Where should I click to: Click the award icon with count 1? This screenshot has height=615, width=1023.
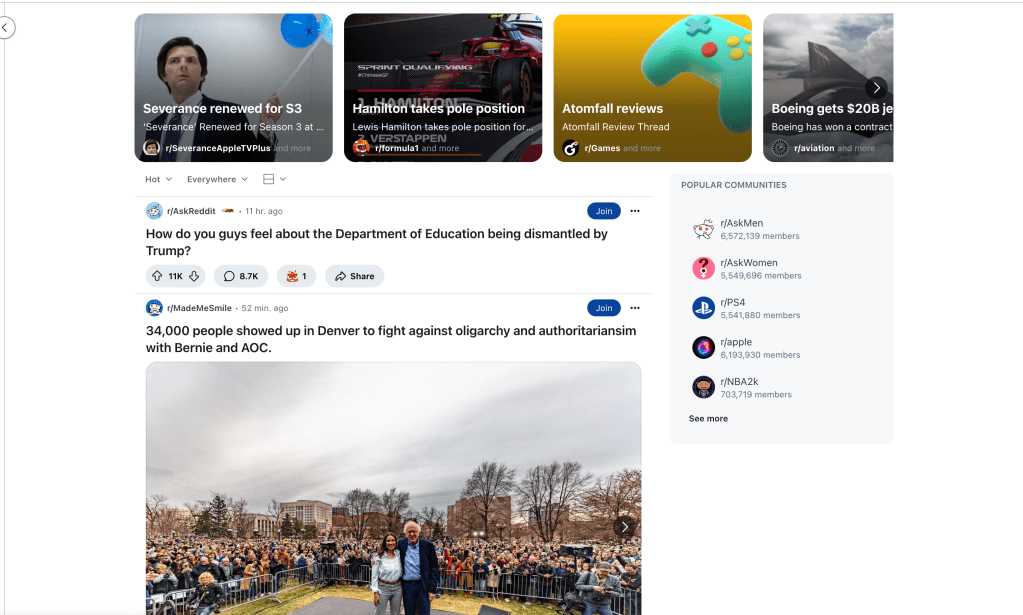coord(296,276)
